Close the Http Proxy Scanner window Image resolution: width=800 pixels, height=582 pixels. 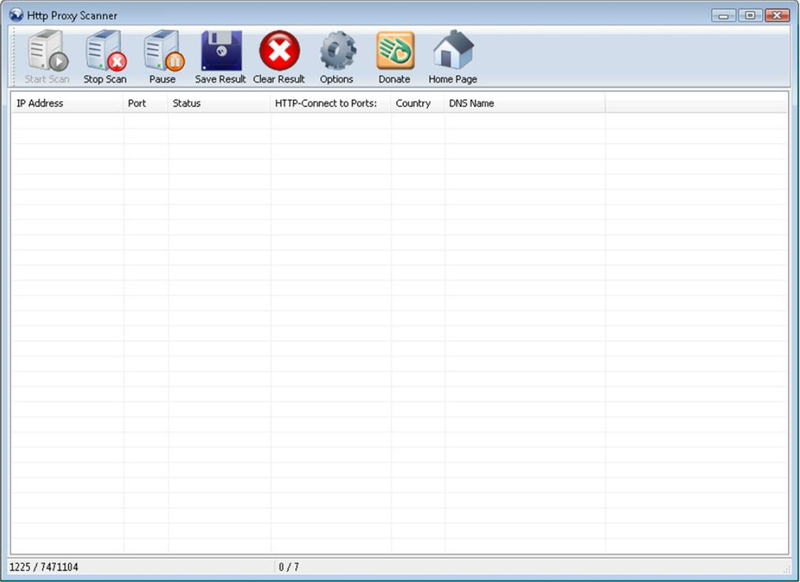[x=777, y=15]
